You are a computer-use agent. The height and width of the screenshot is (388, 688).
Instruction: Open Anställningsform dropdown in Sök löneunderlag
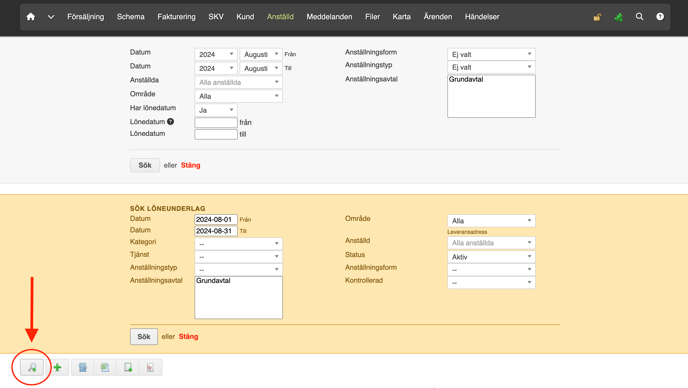tap(491, 269)
